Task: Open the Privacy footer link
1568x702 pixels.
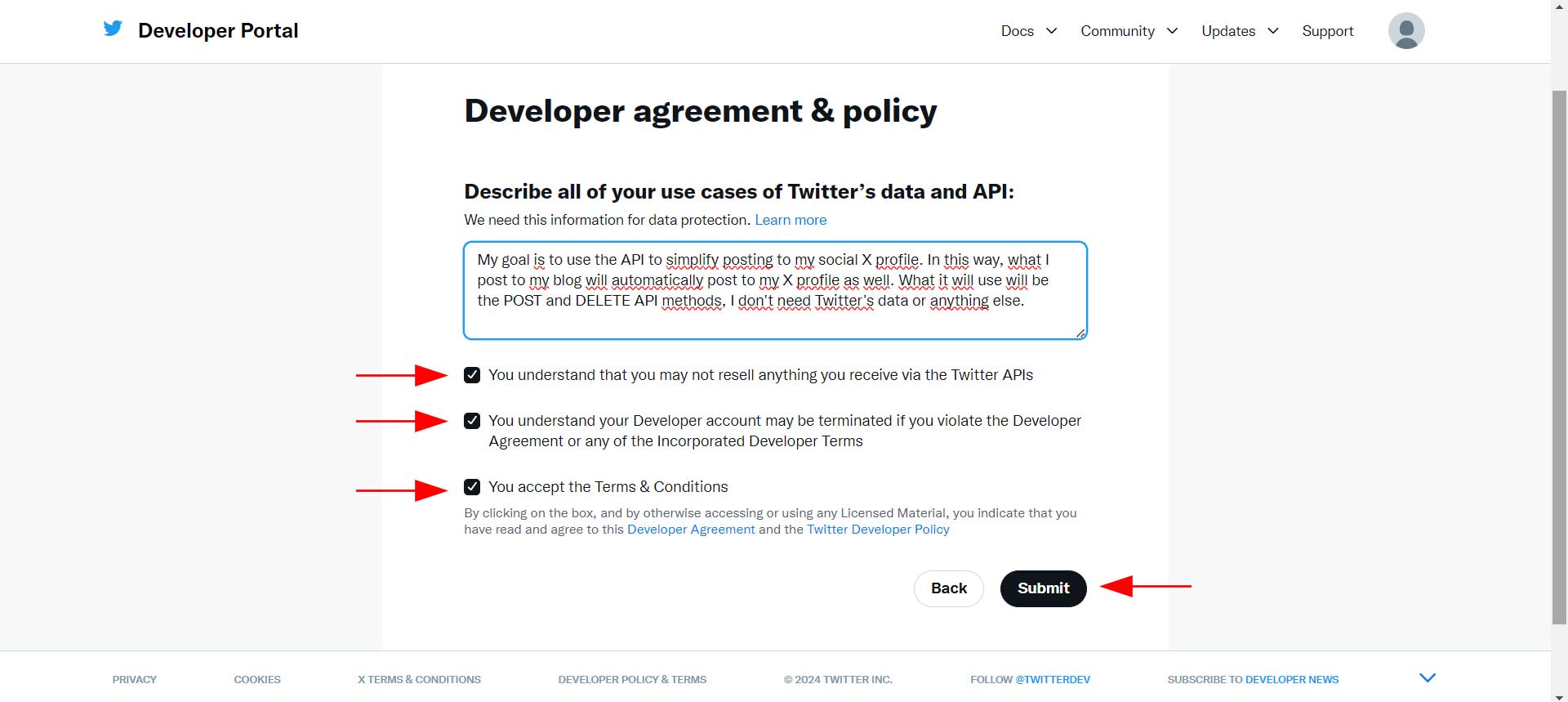Action: 134,679
